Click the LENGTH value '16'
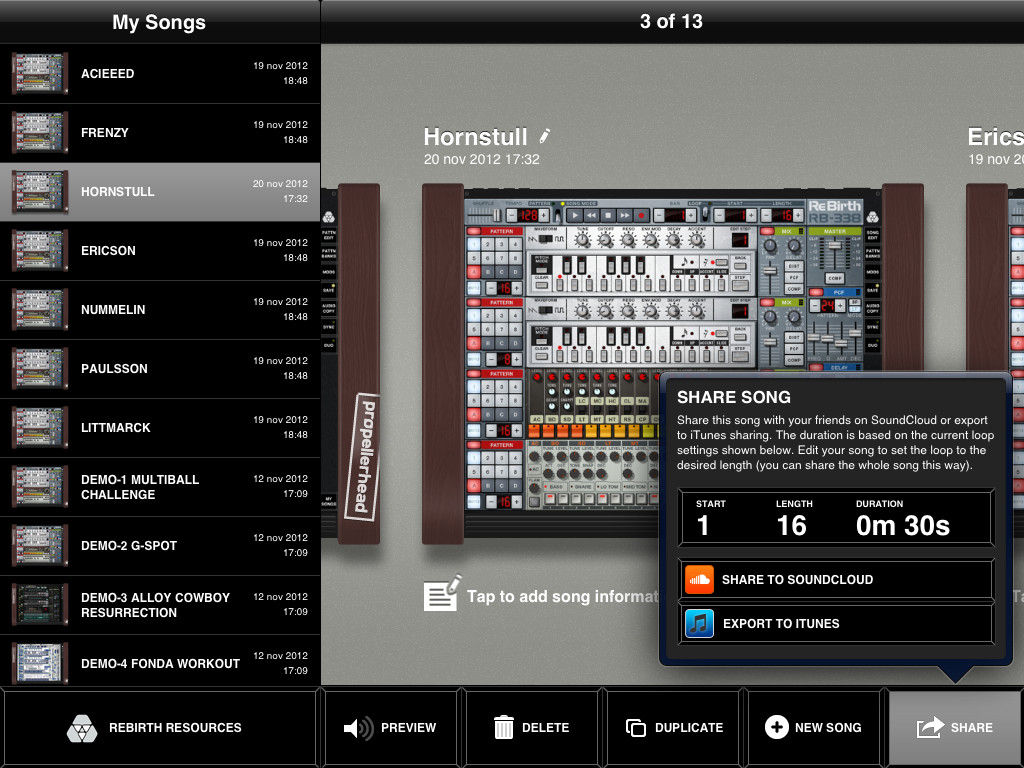 [x=792, y=526]
